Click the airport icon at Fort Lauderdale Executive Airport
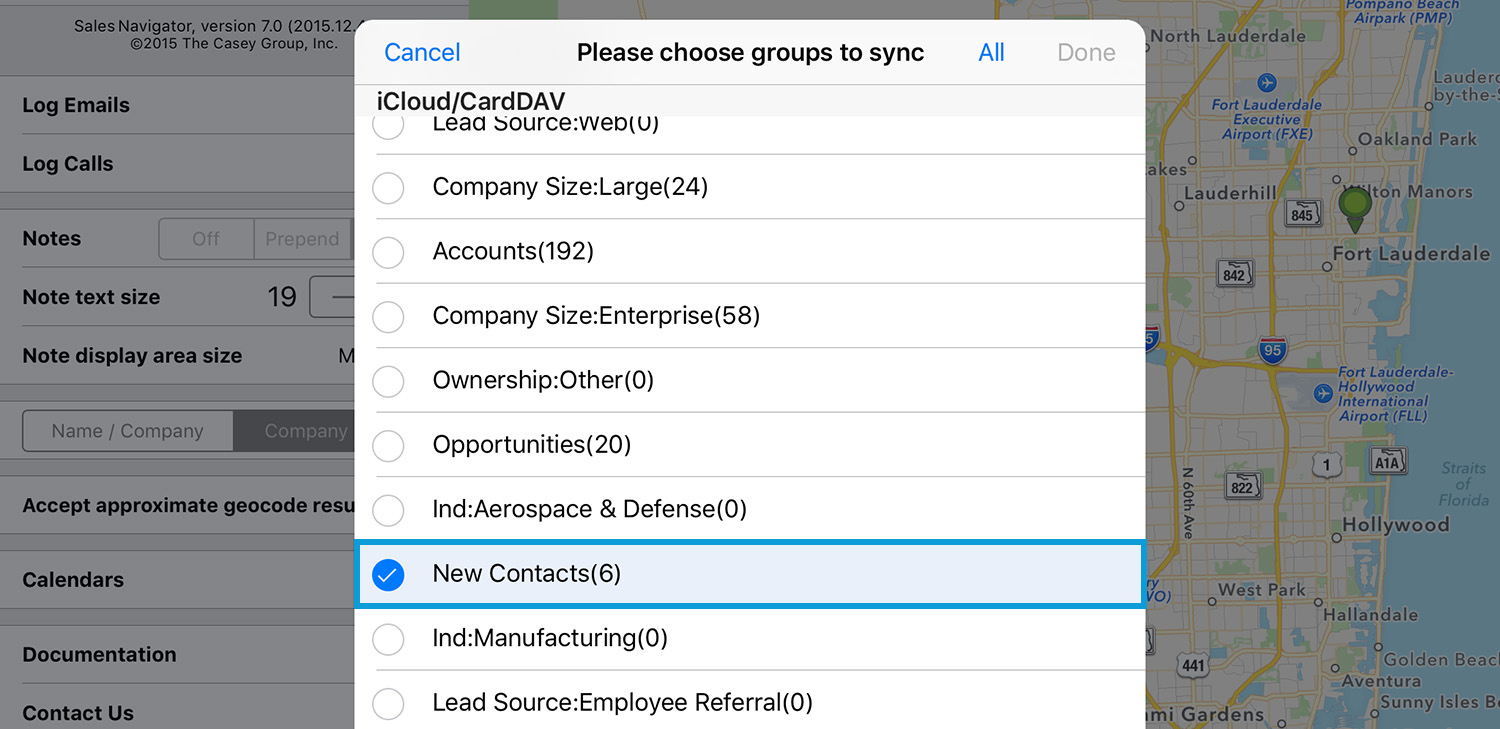 coord(1268,82)
